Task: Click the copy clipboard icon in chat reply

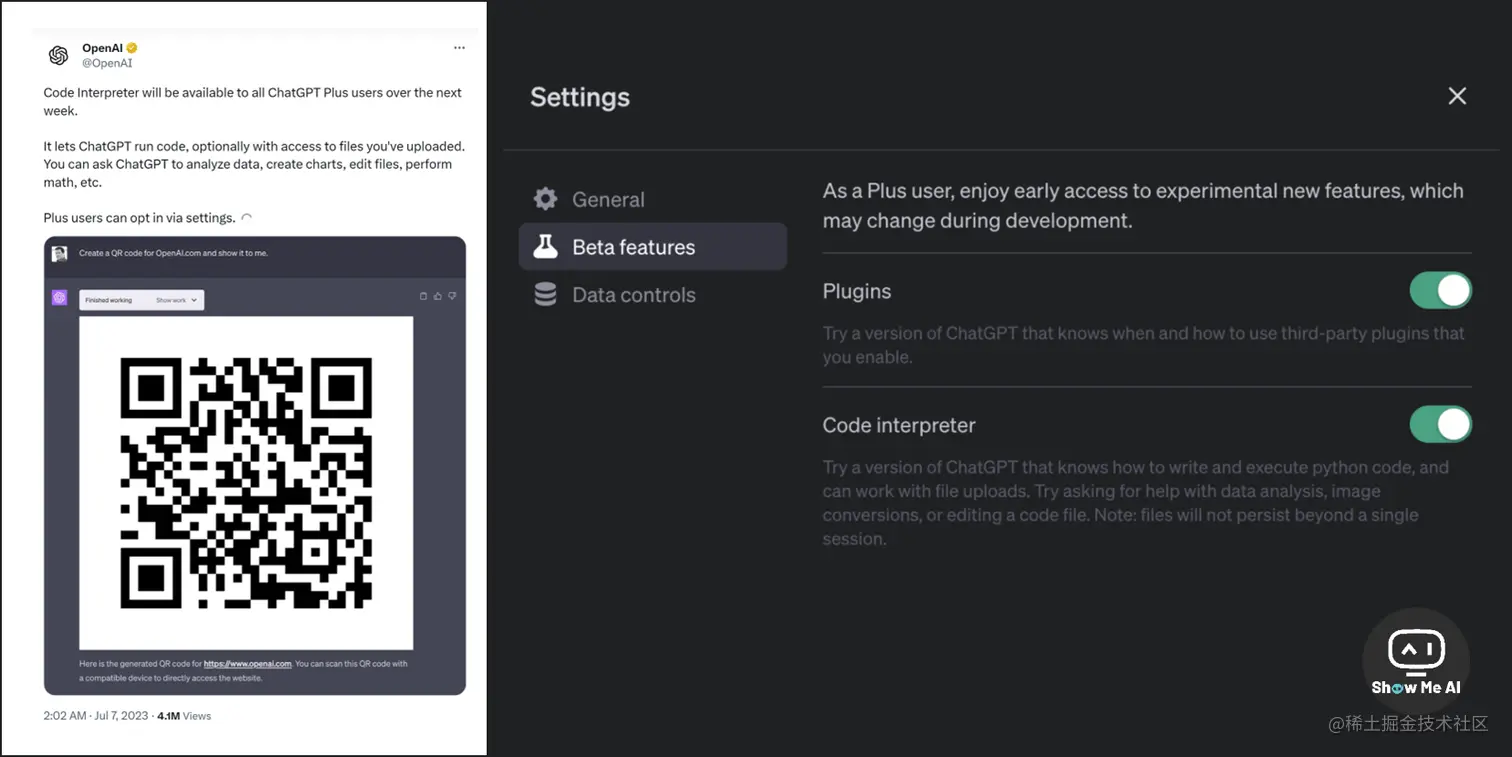Action: pyautogui.click(x=423, y=296)
